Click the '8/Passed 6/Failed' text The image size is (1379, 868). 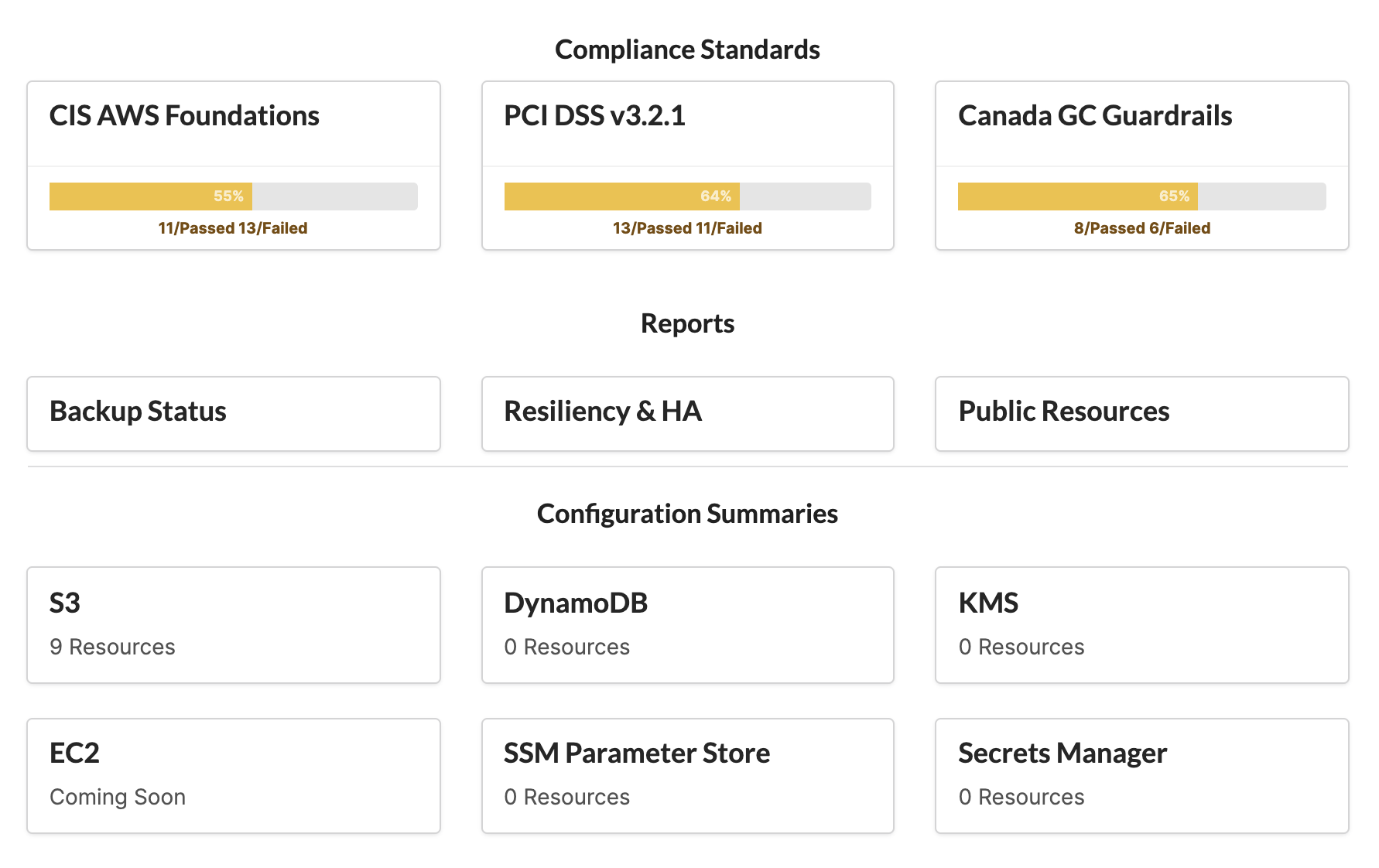1142,228
